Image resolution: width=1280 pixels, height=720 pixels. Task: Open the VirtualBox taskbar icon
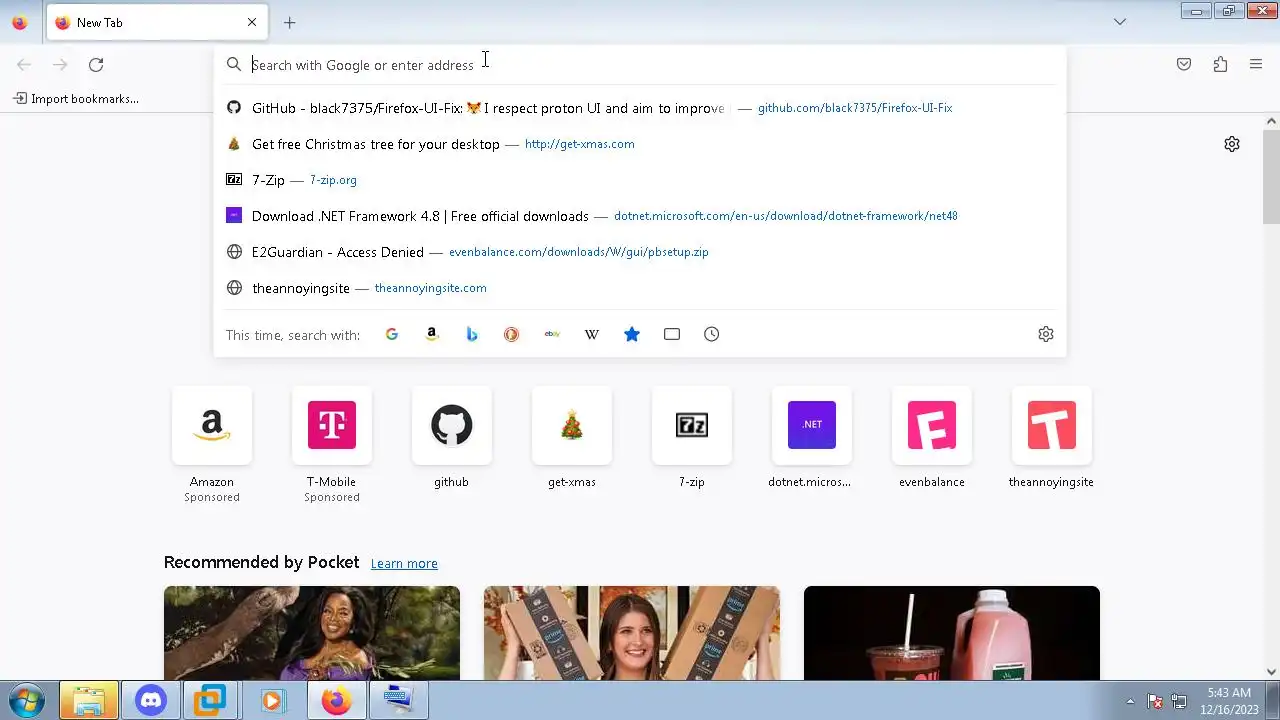(x=210, y=701)
